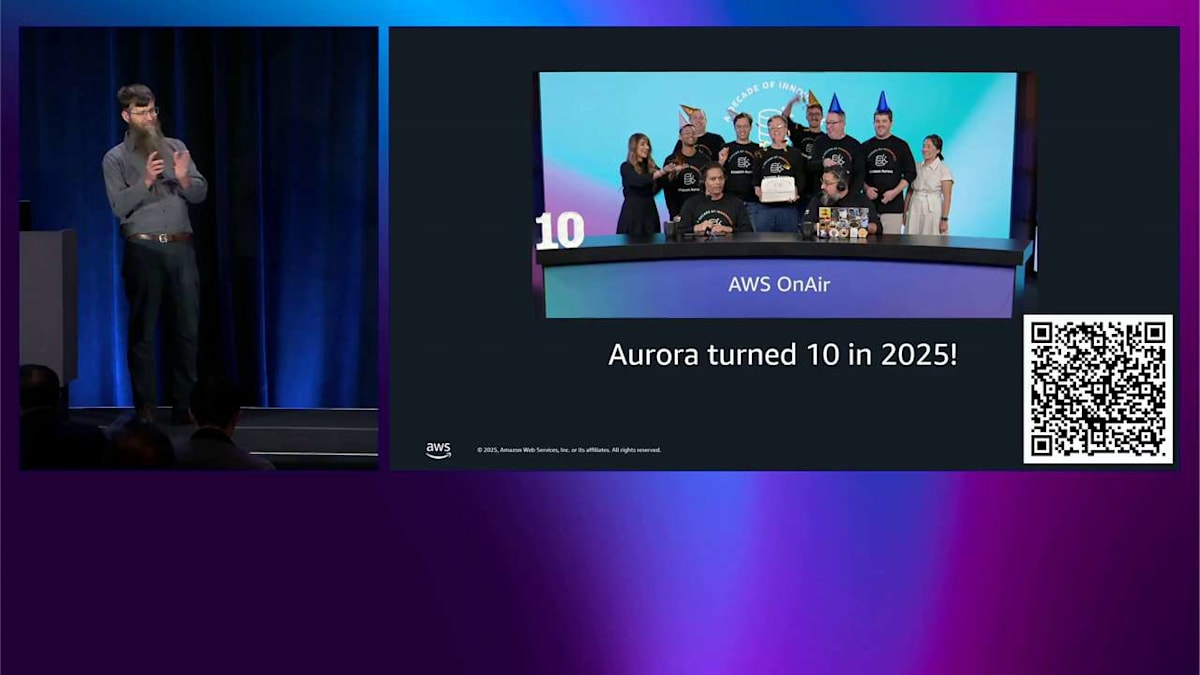The image size is (1200, 675).
Task: Select the 'Aurora turned 10 in 2025!' caption
Action: (x=783, y=355)
